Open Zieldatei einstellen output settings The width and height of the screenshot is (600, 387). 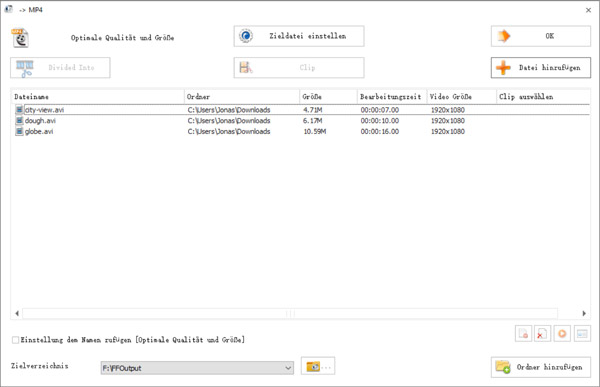tap(299, 36)
